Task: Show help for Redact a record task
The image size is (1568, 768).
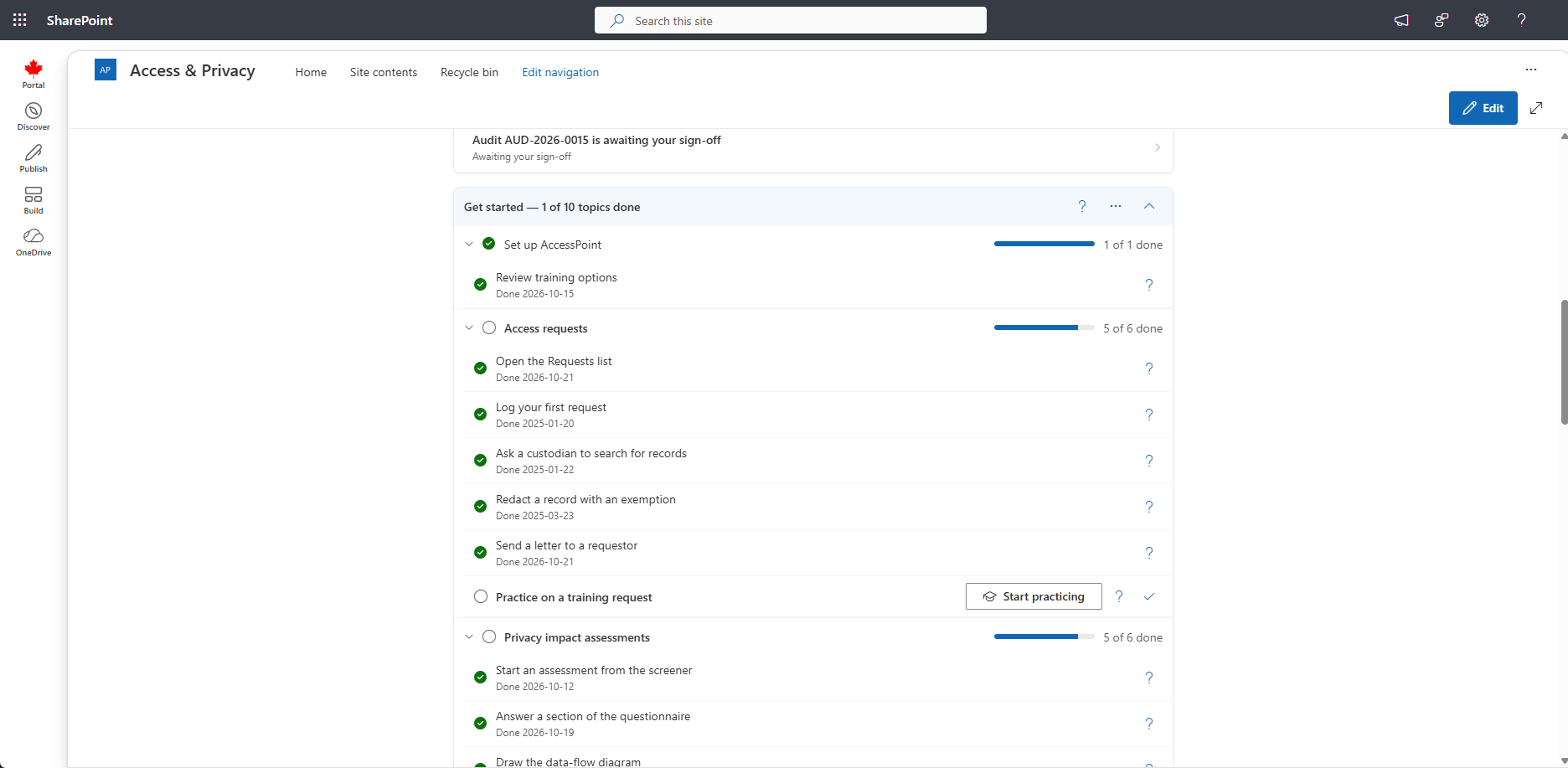Action: coord(1149,507)
